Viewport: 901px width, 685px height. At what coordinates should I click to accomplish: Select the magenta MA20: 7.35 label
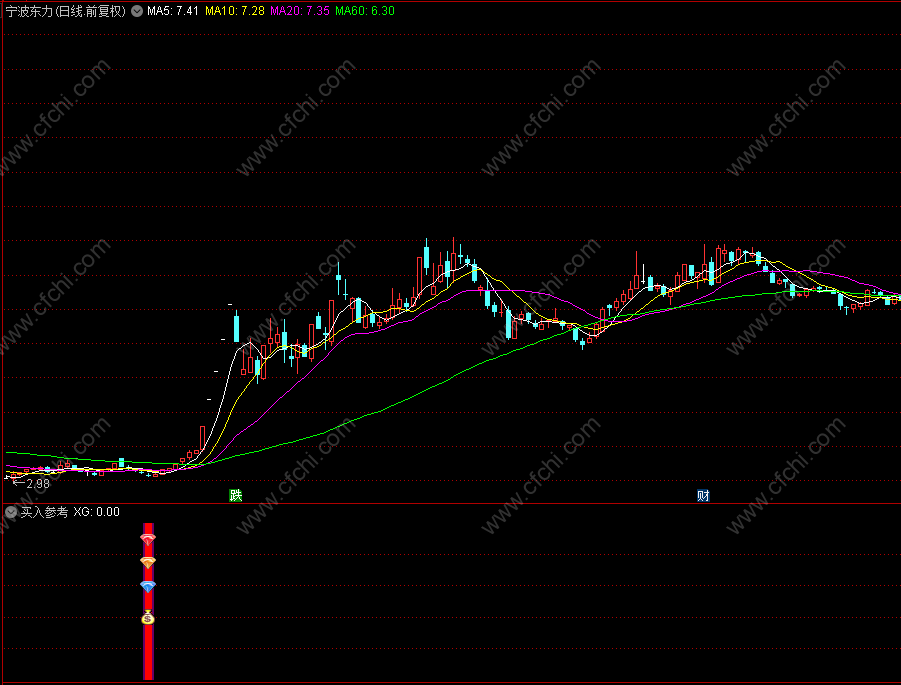299,11
